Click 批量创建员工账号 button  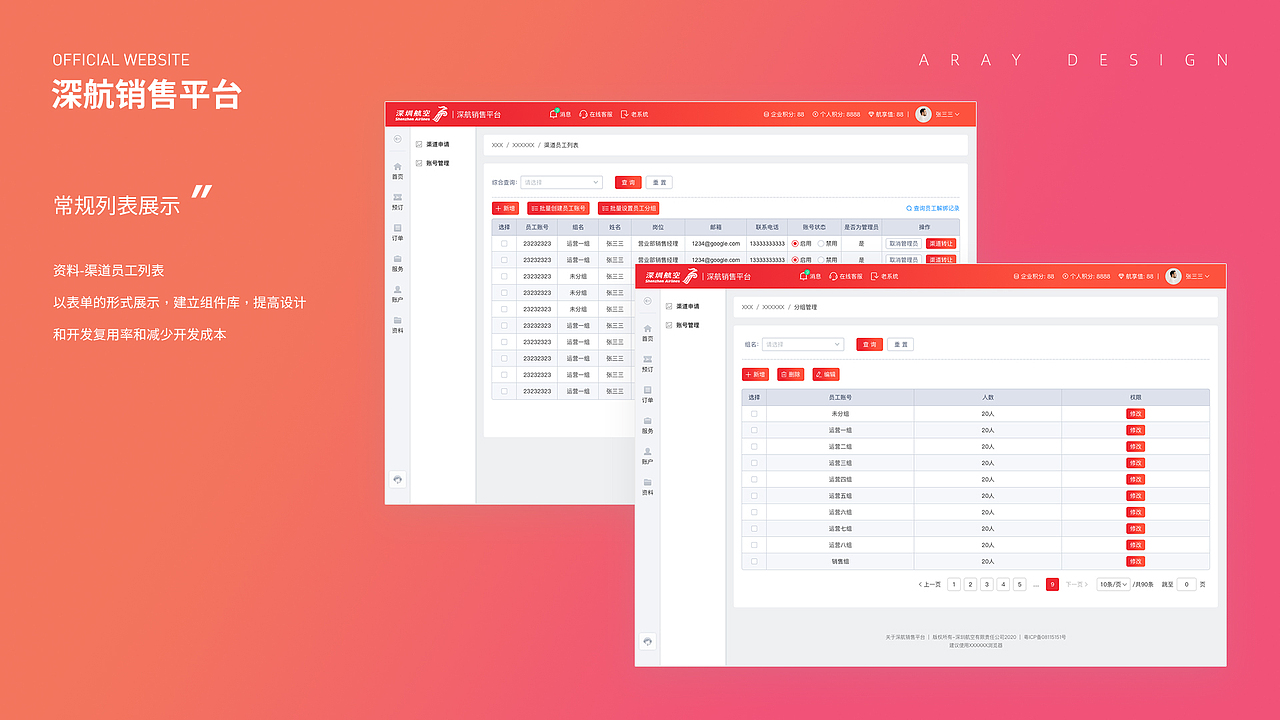[558, 208]
